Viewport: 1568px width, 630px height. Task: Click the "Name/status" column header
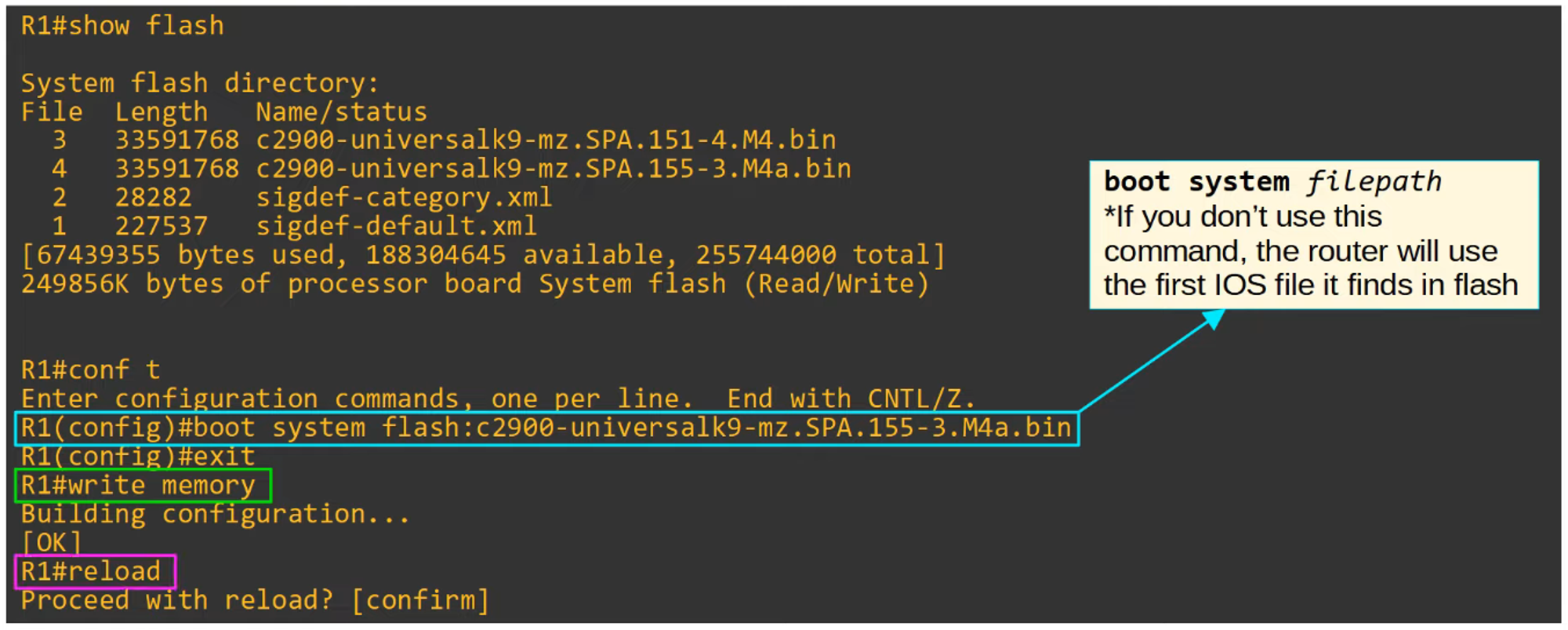coord(341,112)
